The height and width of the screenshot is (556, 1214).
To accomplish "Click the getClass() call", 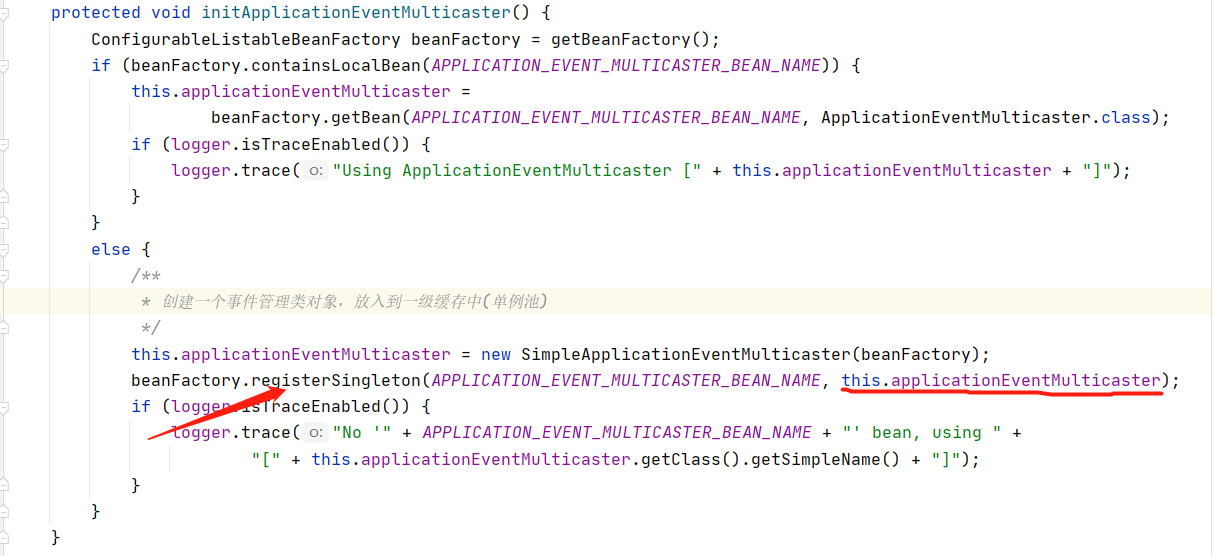I will [686, 459].
